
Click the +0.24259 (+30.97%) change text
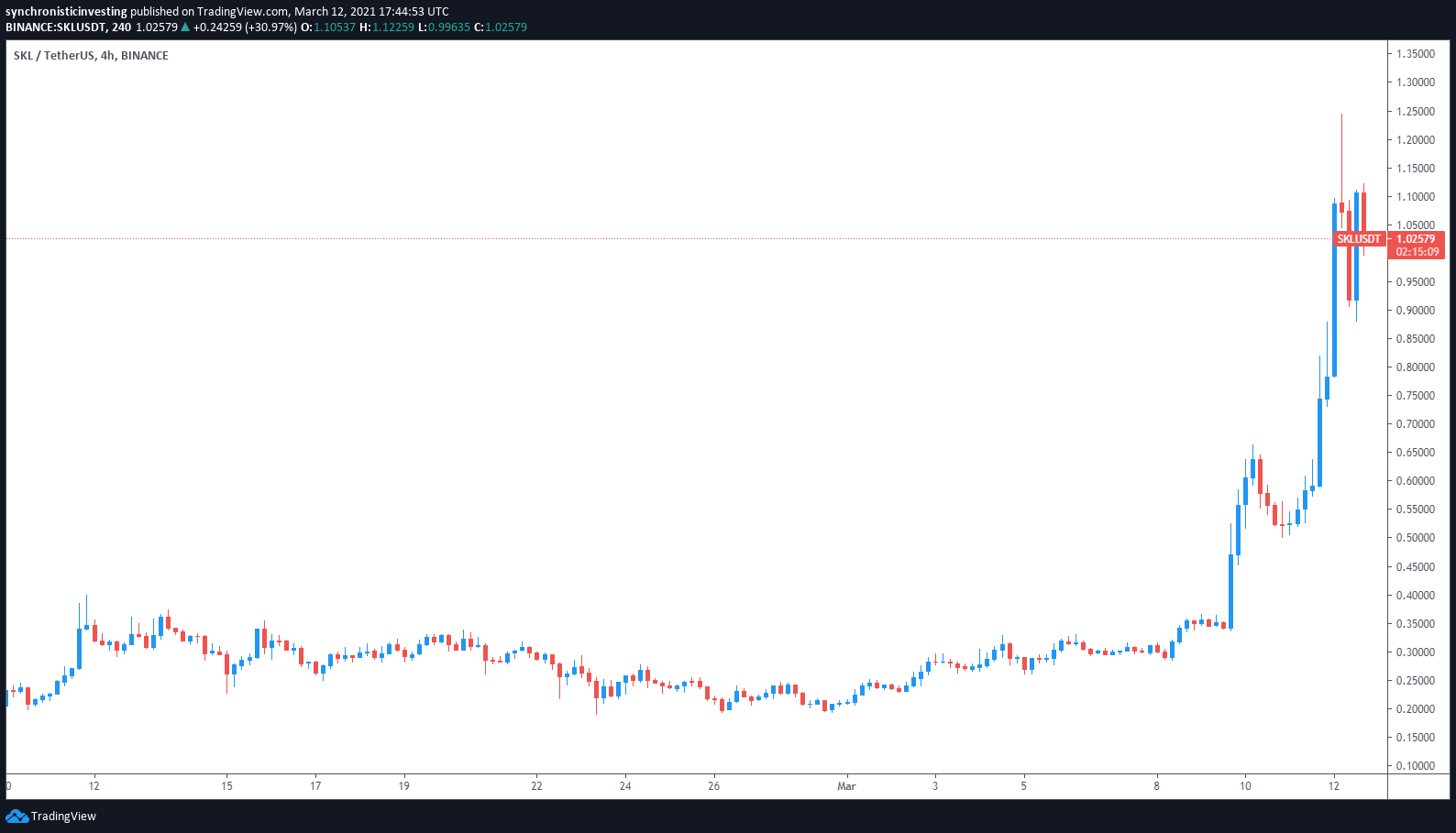tap(245, 27)
